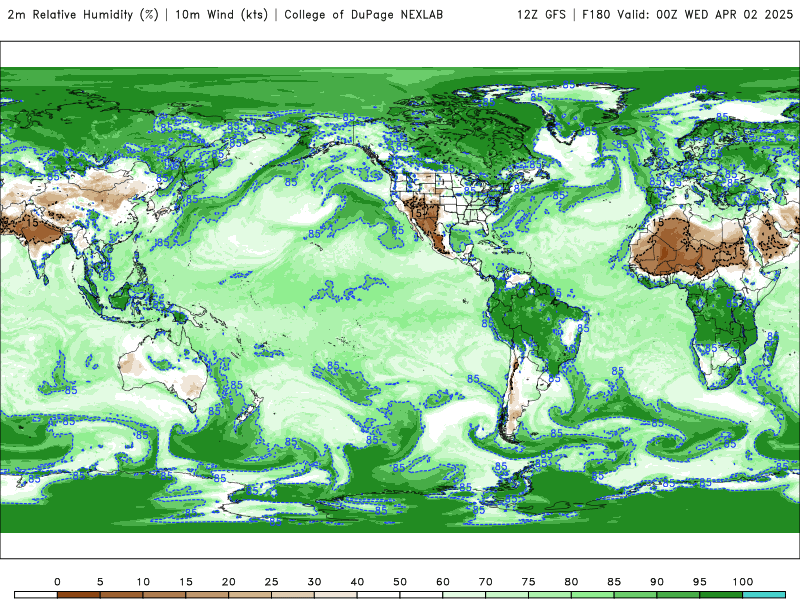
Task: Click the "15" legend scale label
Action: pos(186,582)
